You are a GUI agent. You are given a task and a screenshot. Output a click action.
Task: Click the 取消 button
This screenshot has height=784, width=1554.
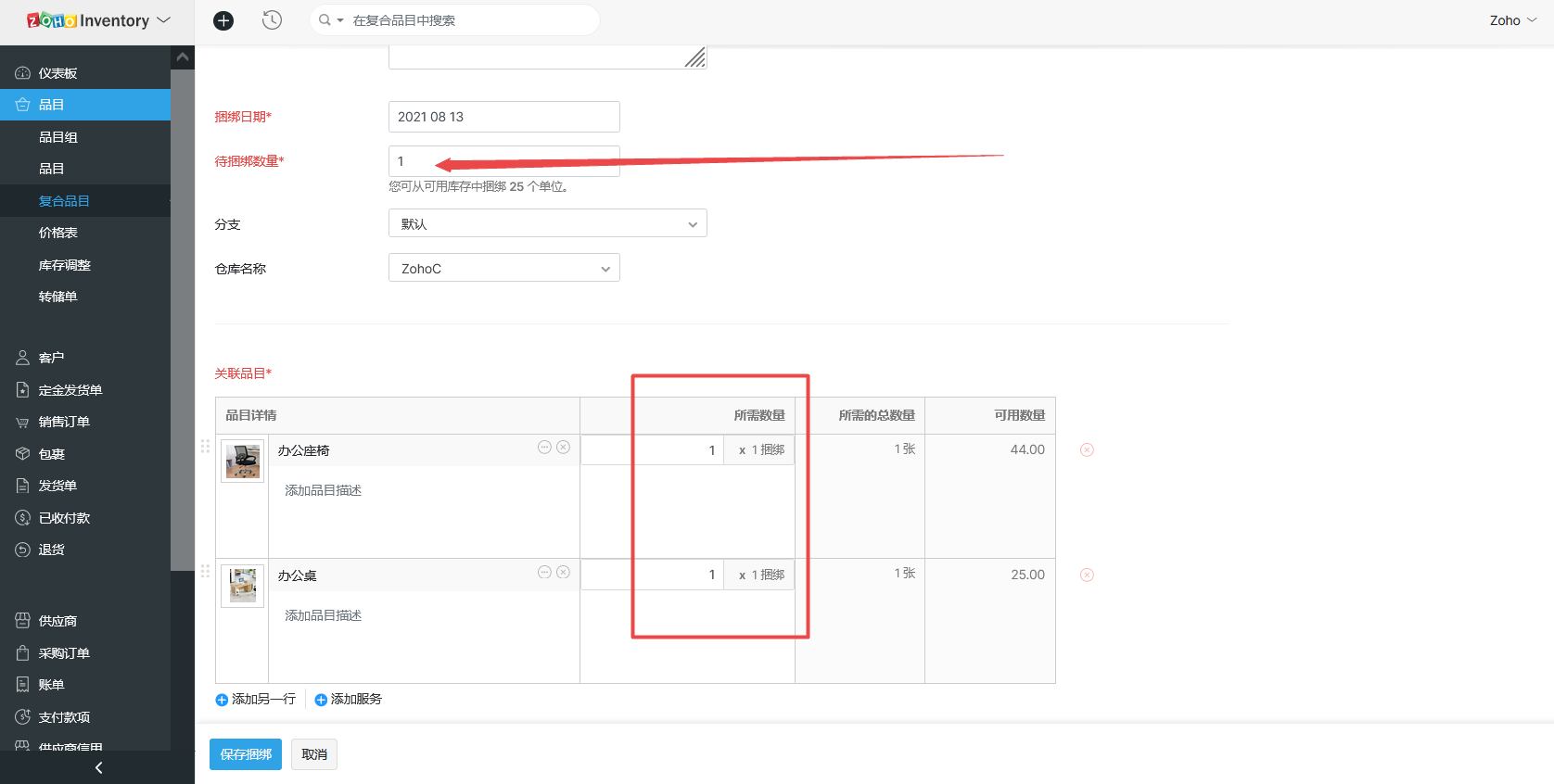(314, 754)
